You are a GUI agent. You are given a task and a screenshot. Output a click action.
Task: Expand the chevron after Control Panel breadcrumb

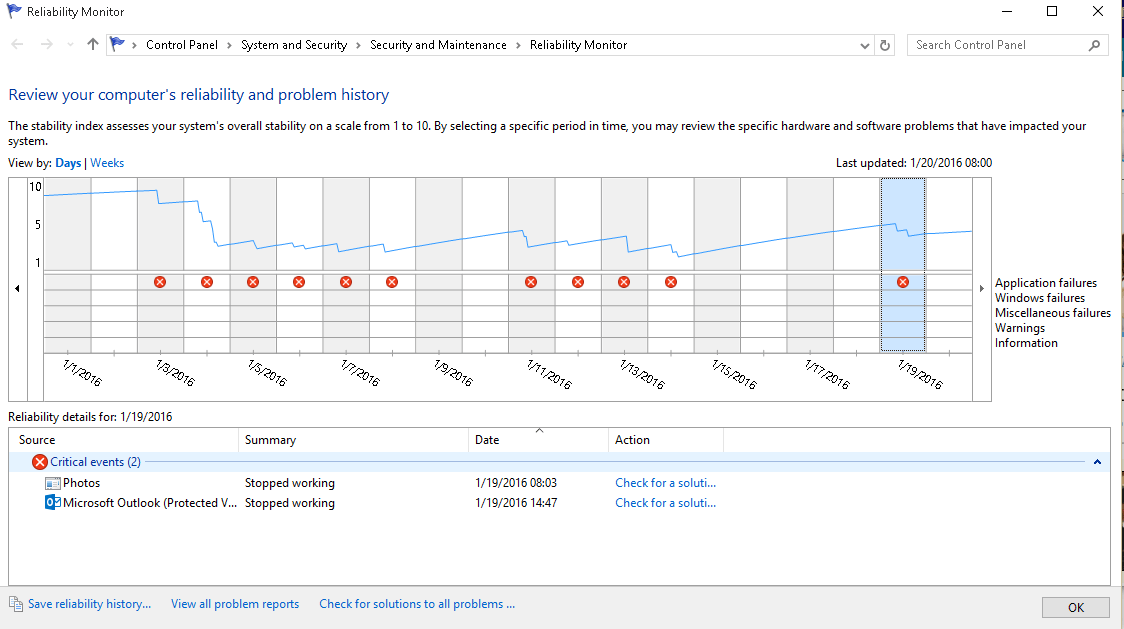[x=229, y=45]
